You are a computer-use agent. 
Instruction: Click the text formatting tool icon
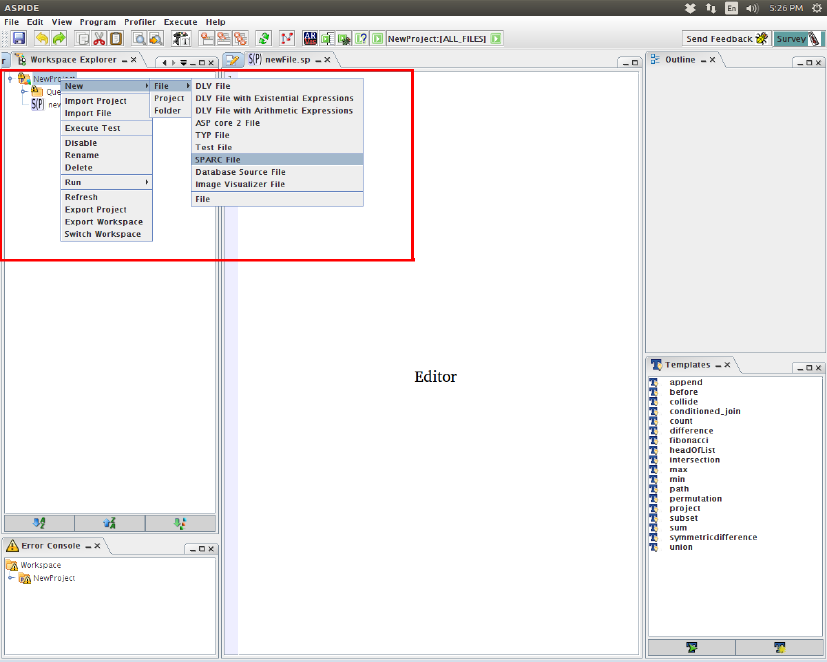tap(181, 39)
